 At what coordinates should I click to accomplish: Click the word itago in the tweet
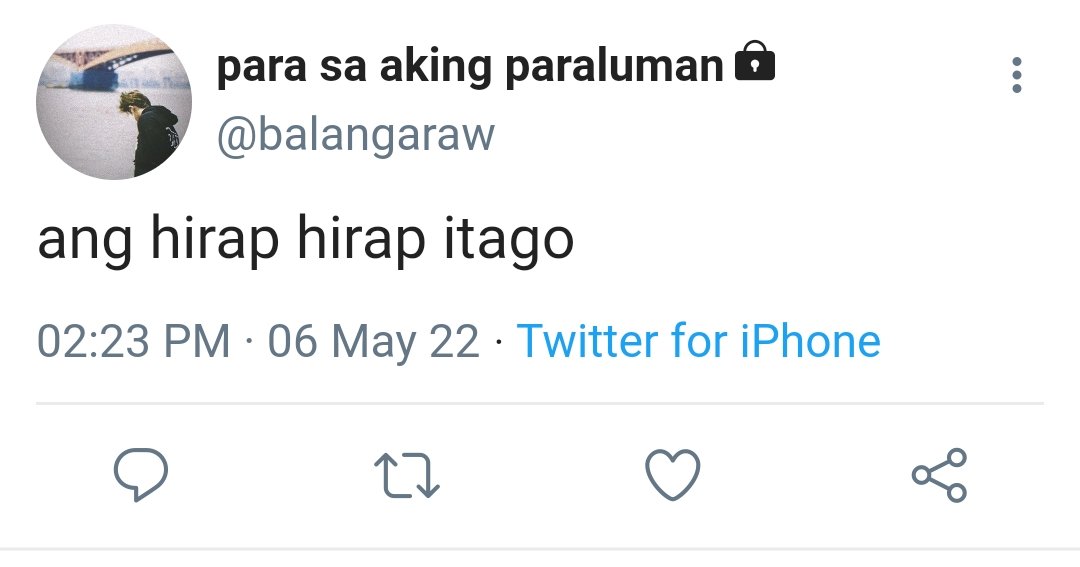[508, 240]
